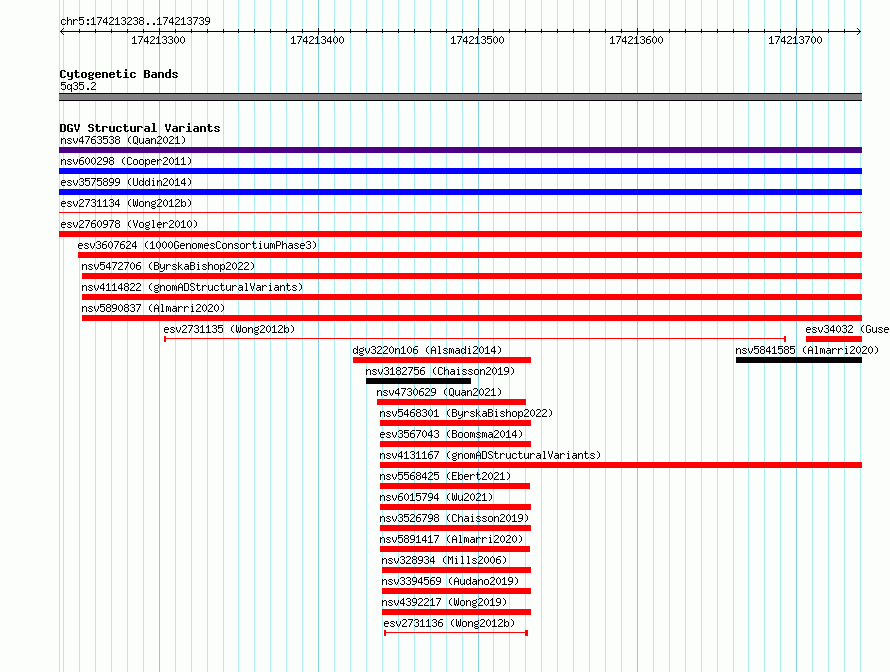Click nsv4730629 (Quan2021) label
Viewport: 890px width, 672px height.
(439, 392)
